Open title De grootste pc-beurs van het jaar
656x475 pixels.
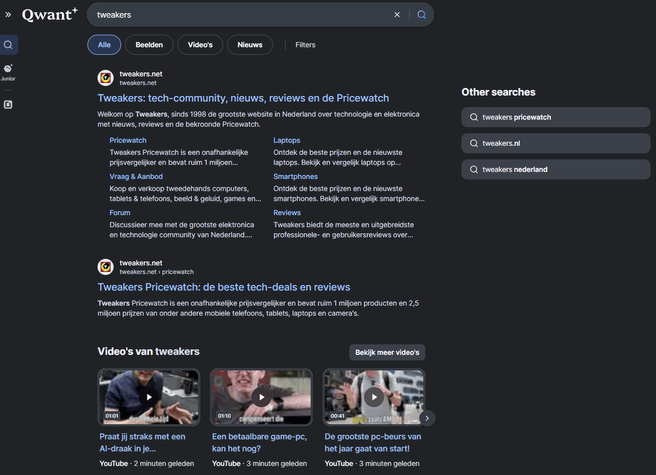pyautogui.click(x=373, y=442)
